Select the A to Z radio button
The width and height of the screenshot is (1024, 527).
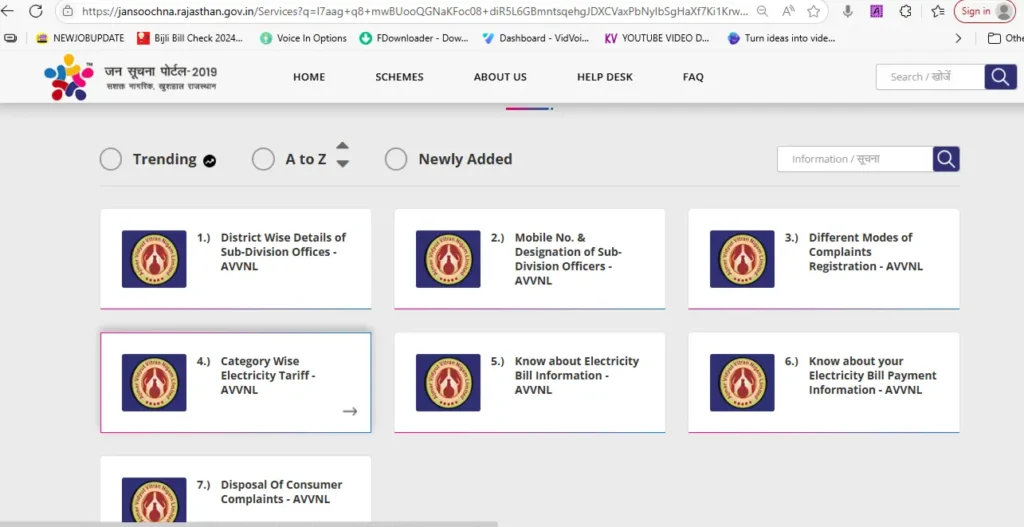point(263,159)
